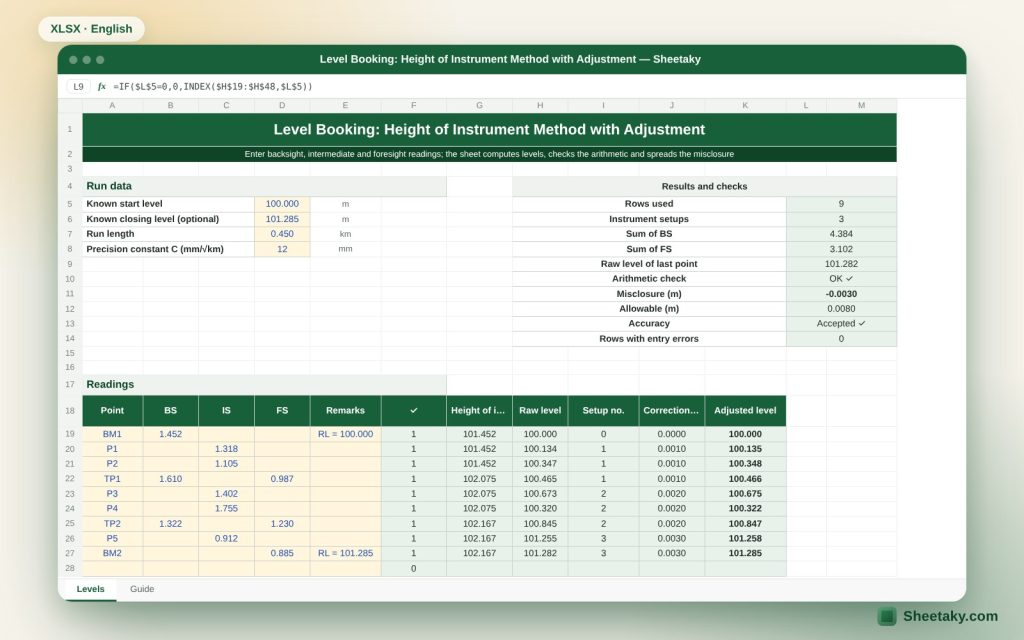
Task: Select the IS reading 1.105 for P2
Action: (226, 464)
